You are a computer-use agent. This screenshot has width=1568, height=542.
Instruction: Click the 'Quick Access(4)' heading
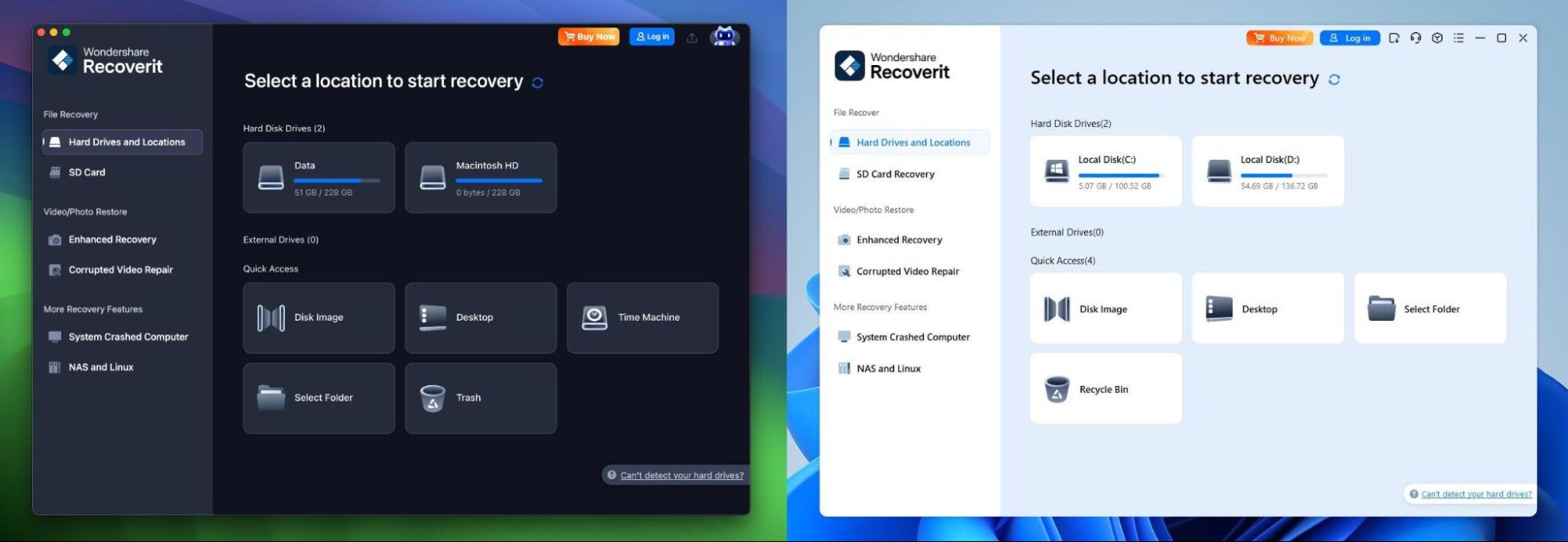pyautogui.click(x=1063, y=261)
